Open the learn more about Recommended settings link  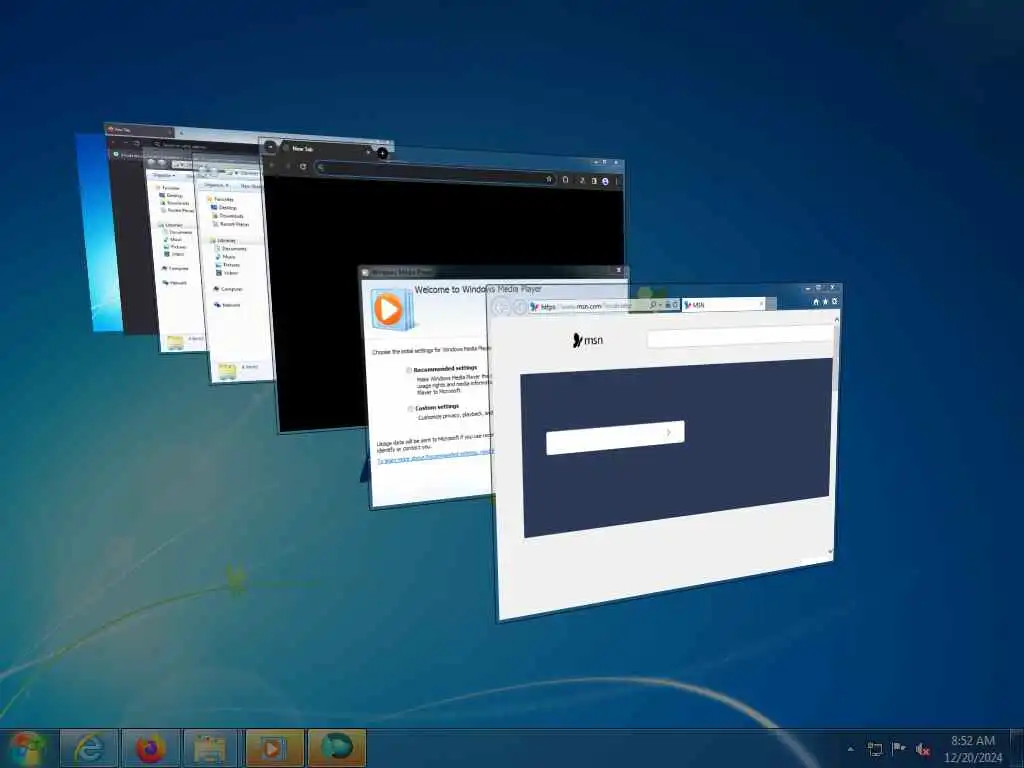tap(435, 456)
